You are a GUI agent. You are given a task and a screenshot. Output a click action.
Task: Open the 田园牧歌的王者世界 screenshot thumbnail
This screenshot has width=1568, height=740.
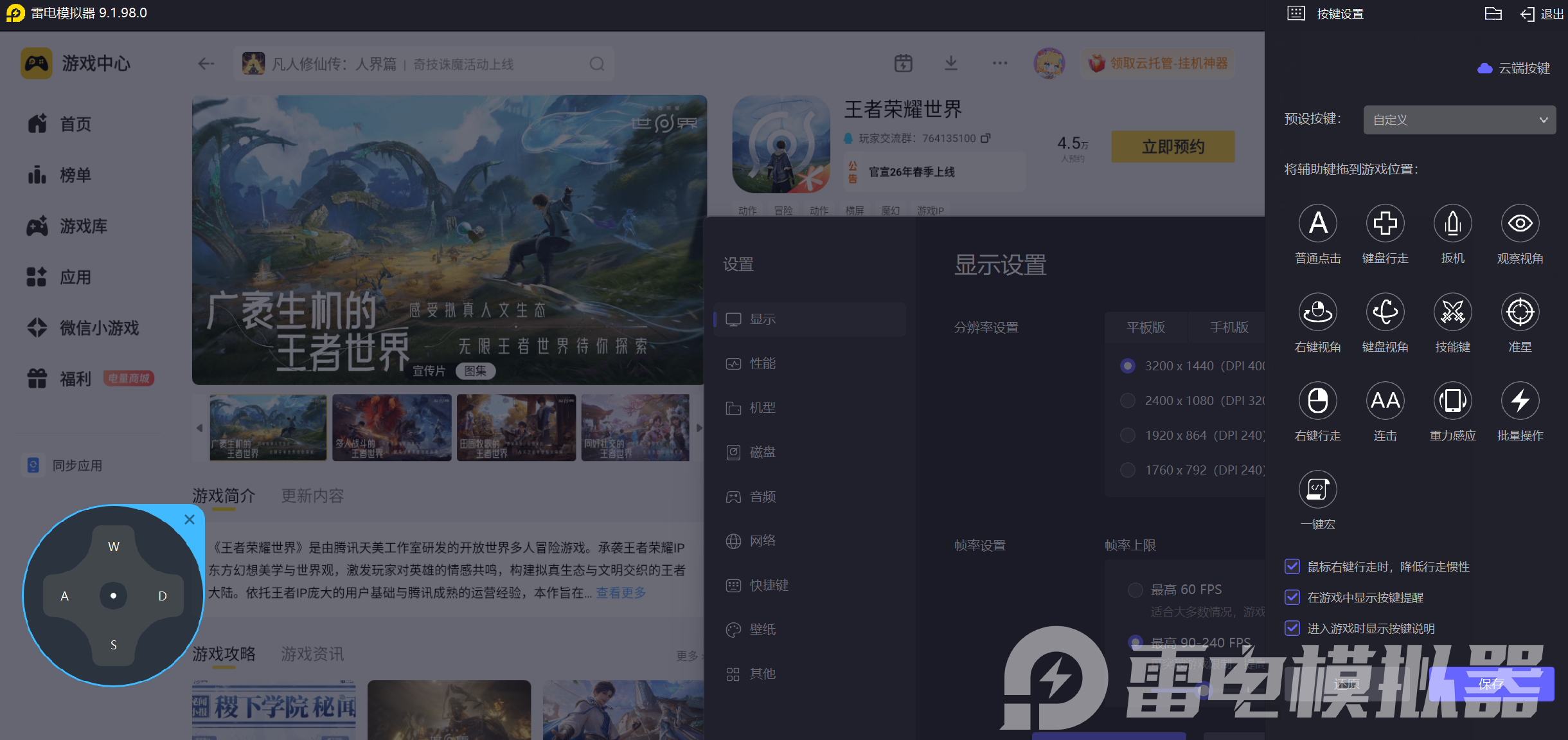(516, 428)
